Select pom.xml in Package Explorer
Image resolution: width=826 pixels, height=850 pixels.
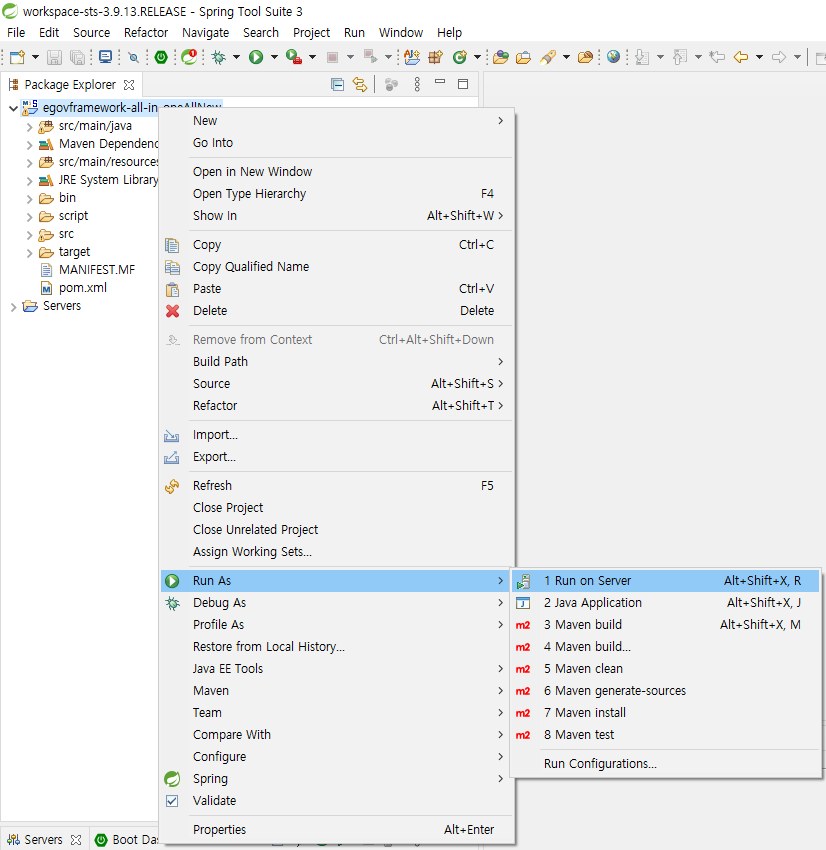[83, 288]
